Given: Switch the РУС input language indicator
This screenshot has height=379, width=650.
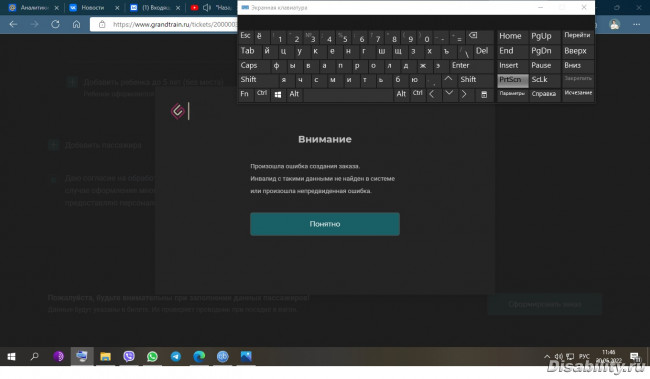Looking at the screenshot, I should 584,357.
